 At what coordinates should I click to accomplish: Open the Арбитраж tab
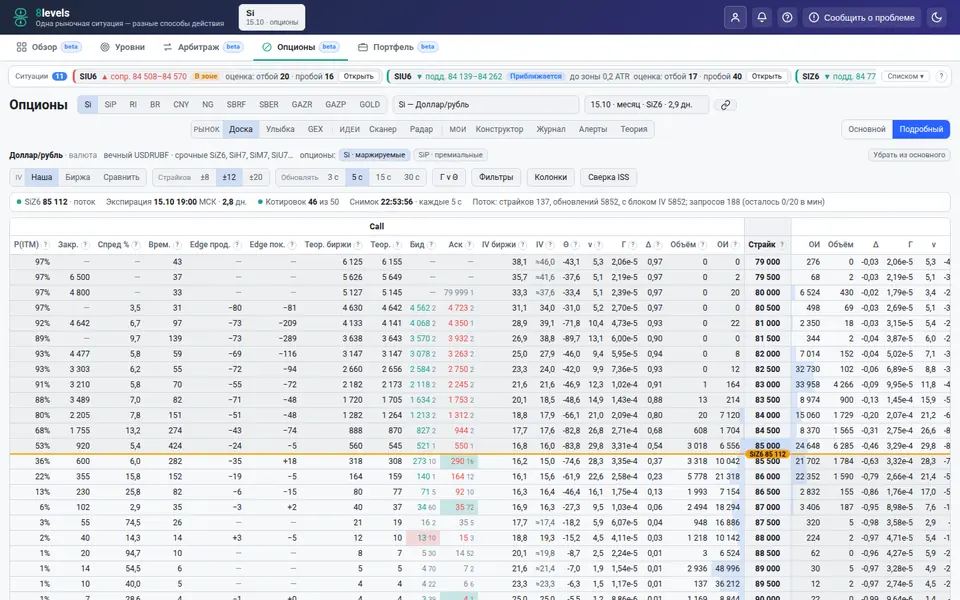pos(203,47)
